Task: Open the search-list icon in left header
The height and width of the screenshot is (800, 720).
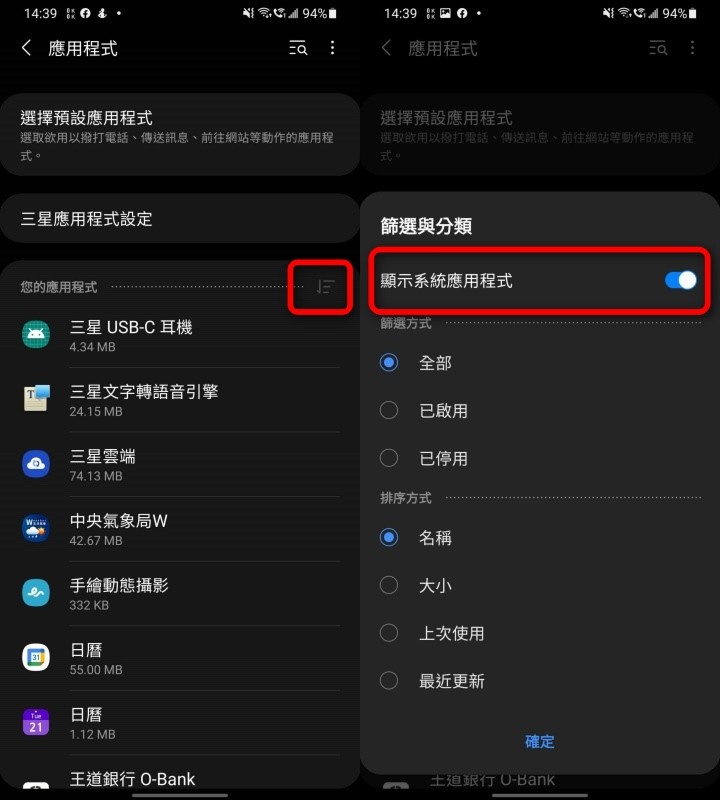Action: click(299, 48)
